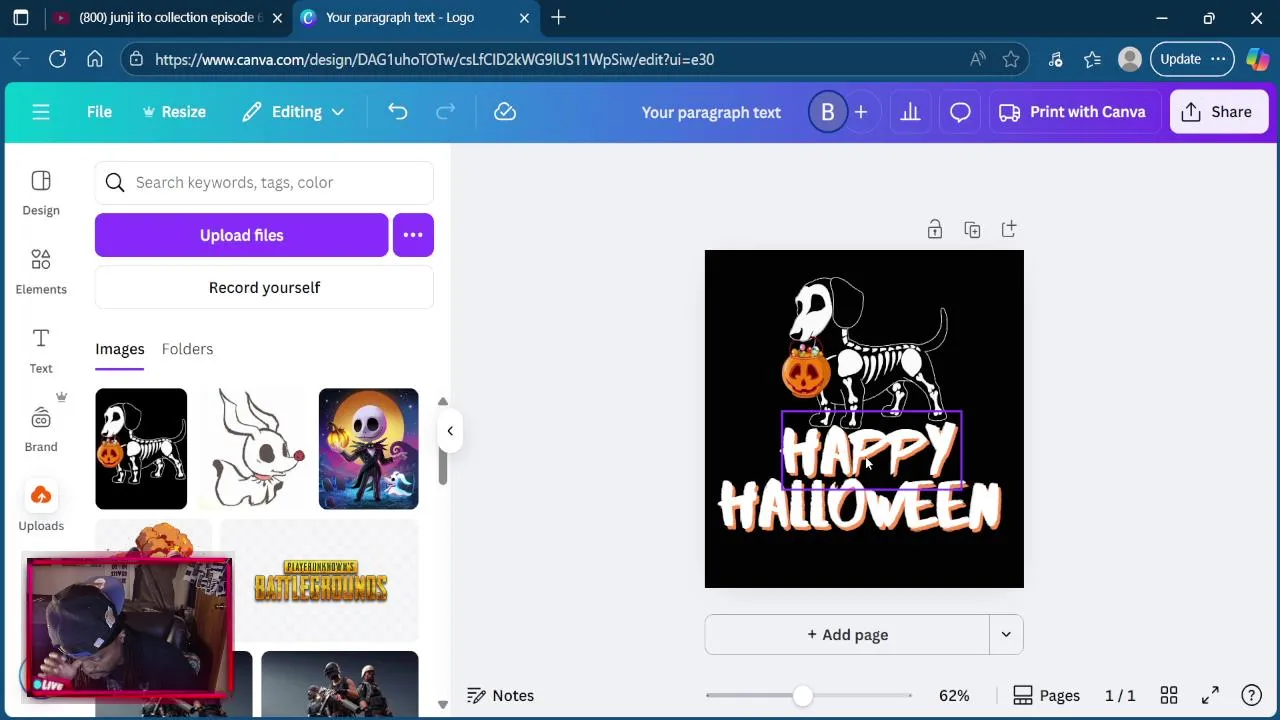Open browser favorites list icon

(1092, 59)
